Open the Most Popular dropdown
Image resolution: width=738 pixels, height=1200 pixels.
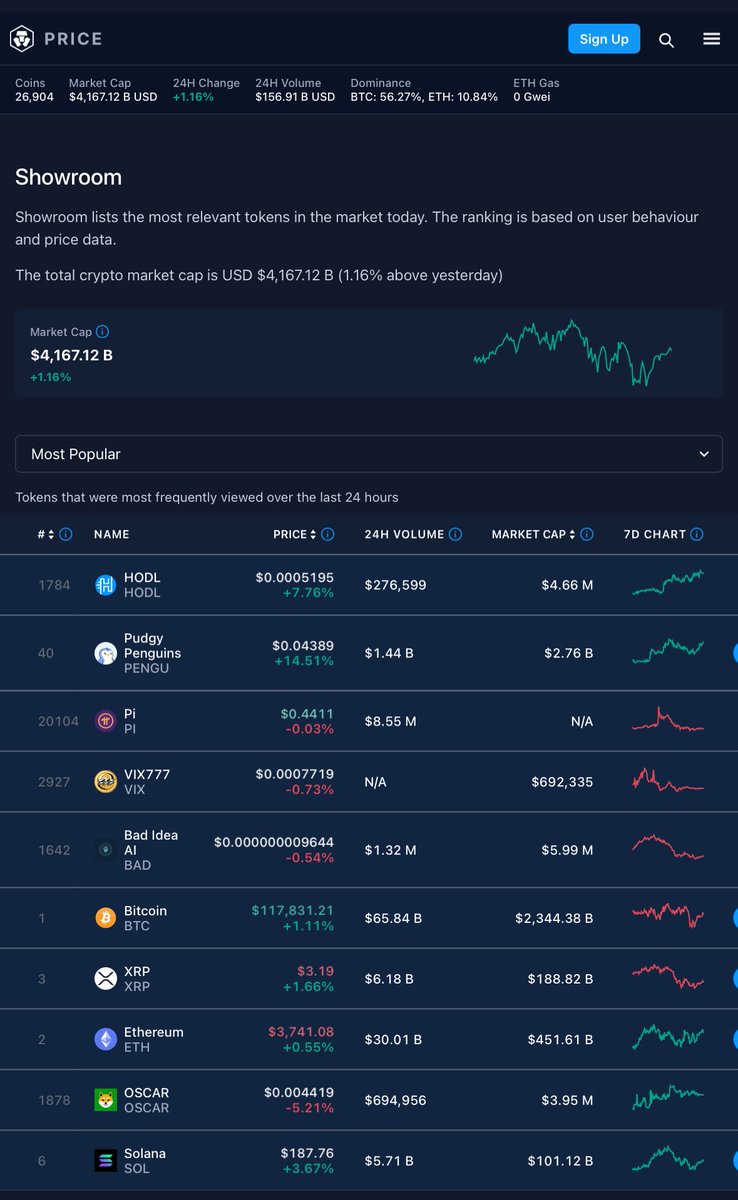[x=369, y=454]
